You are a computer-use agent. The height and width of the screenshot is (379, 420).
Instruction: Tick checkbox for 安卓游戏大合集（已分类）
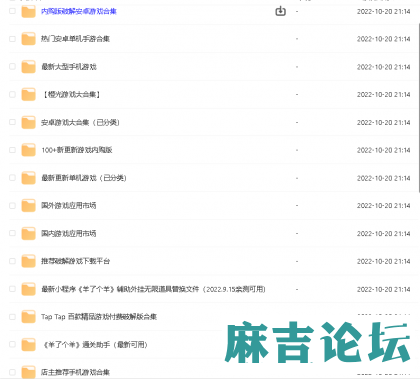pyautogui.click(x=12, y=122)
